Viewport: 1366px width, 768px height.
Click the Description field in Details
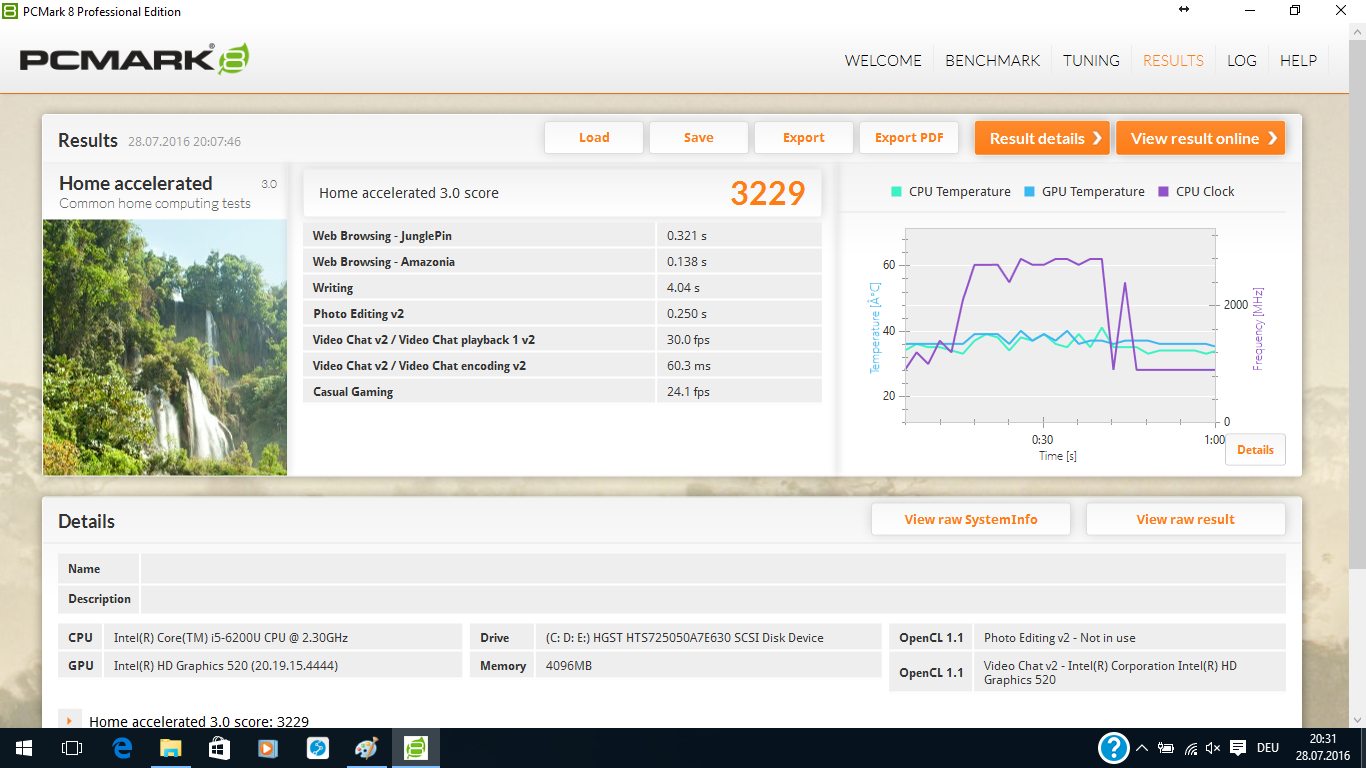tap(713, 599)
